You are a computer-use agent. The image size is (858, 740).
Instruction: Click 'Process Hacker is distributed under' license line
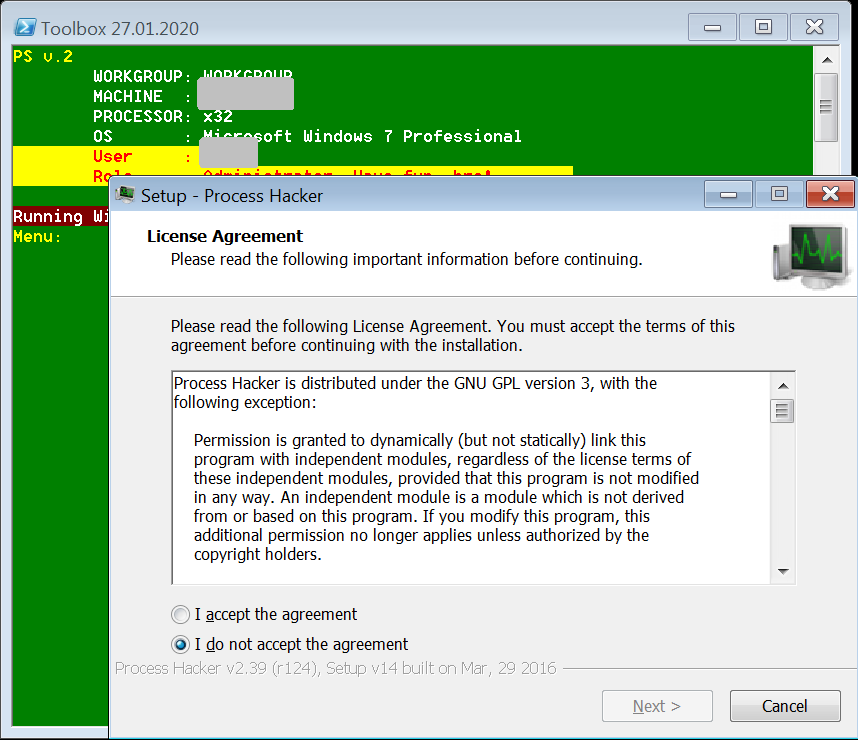[x=415, y=383]
